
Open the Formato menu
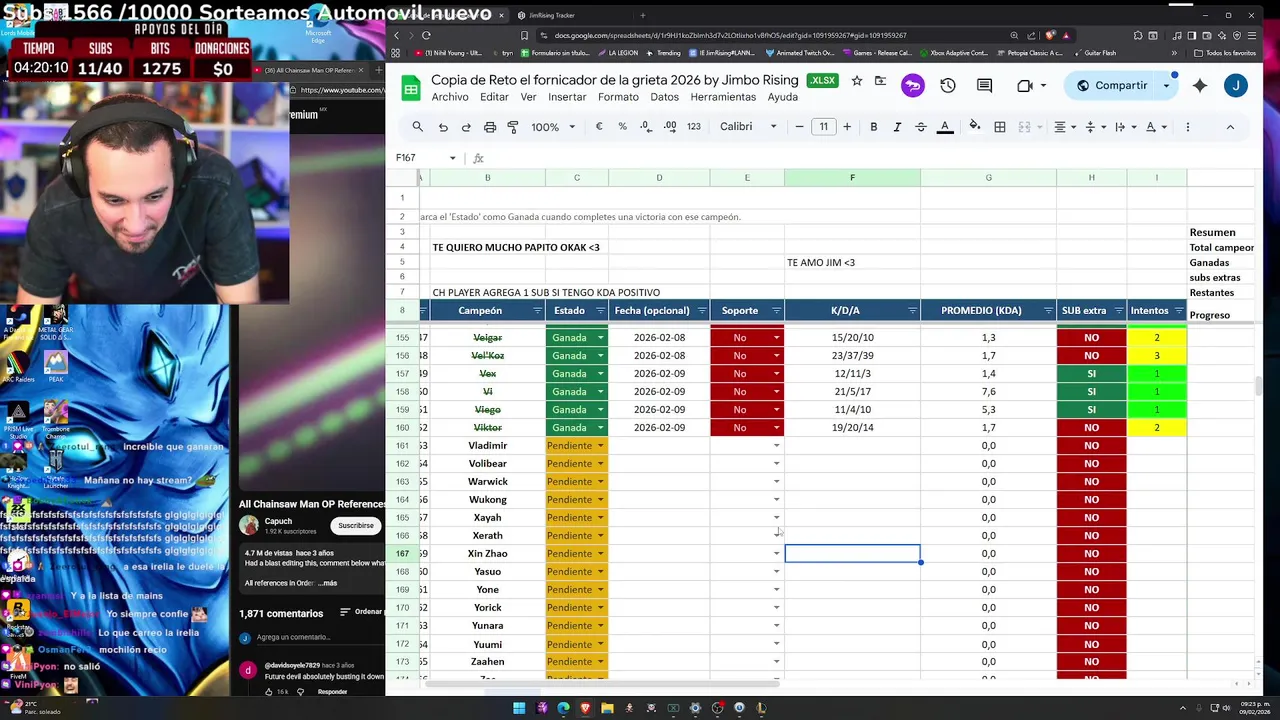coord(618,97)
